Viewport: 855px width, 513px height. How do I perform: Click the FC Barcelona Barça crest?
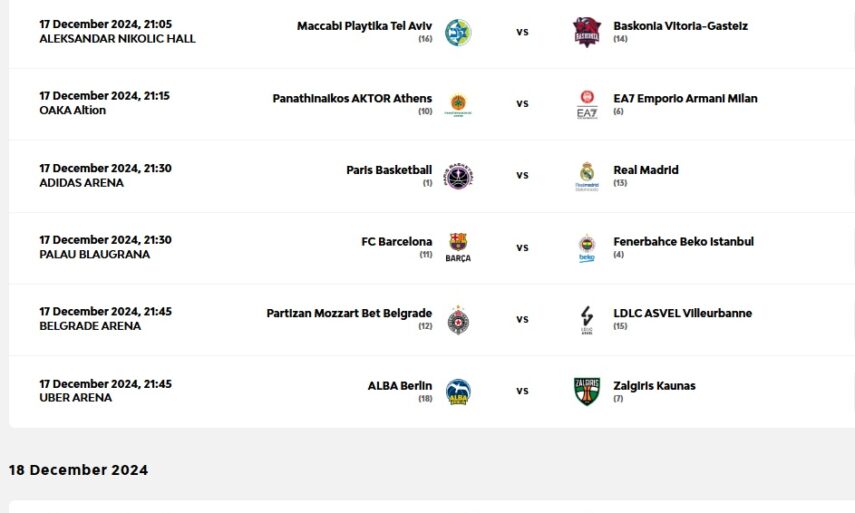(458, 247)
